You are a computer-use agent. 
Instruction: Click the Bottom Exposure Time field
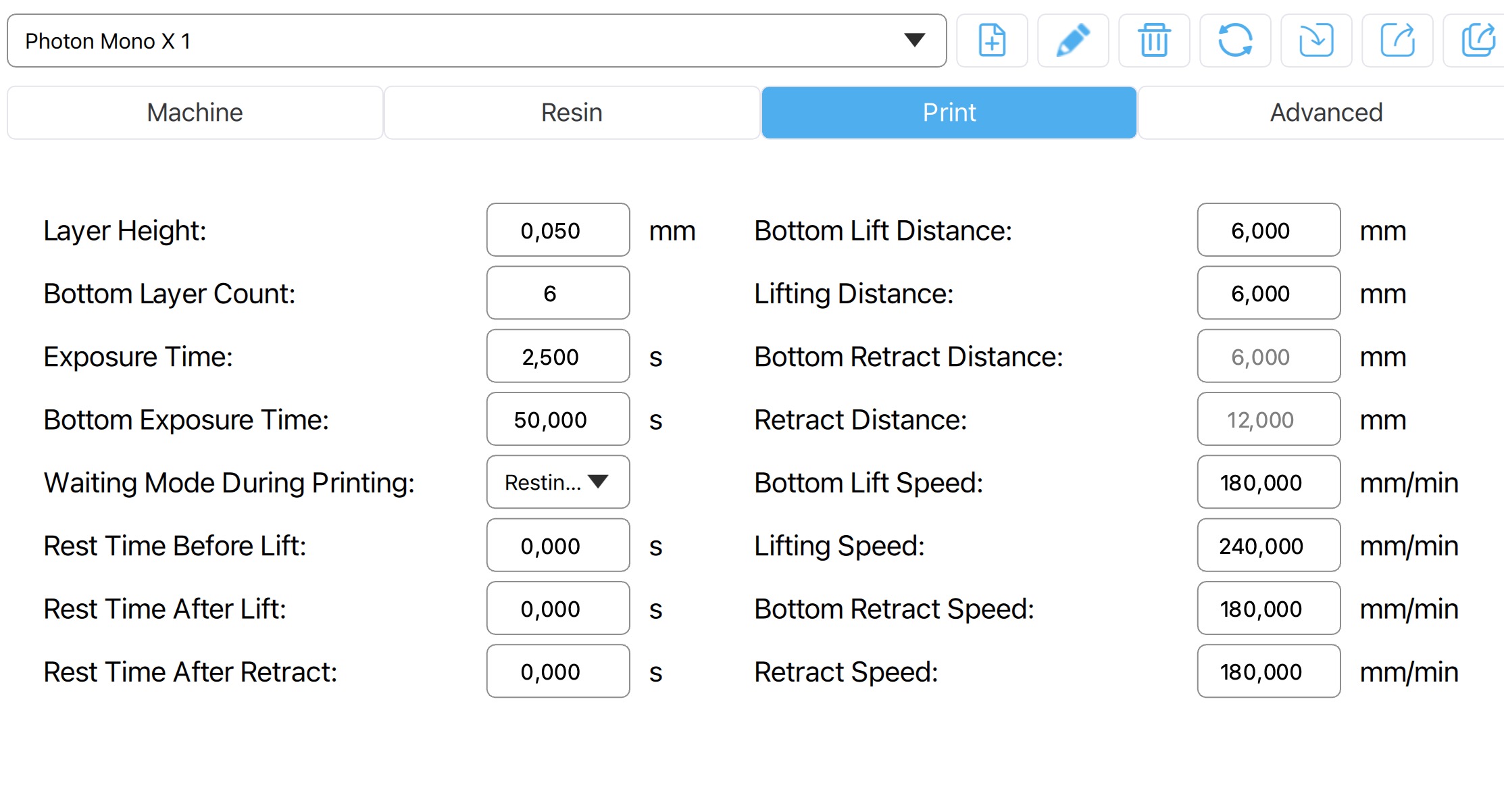point(558,420)
